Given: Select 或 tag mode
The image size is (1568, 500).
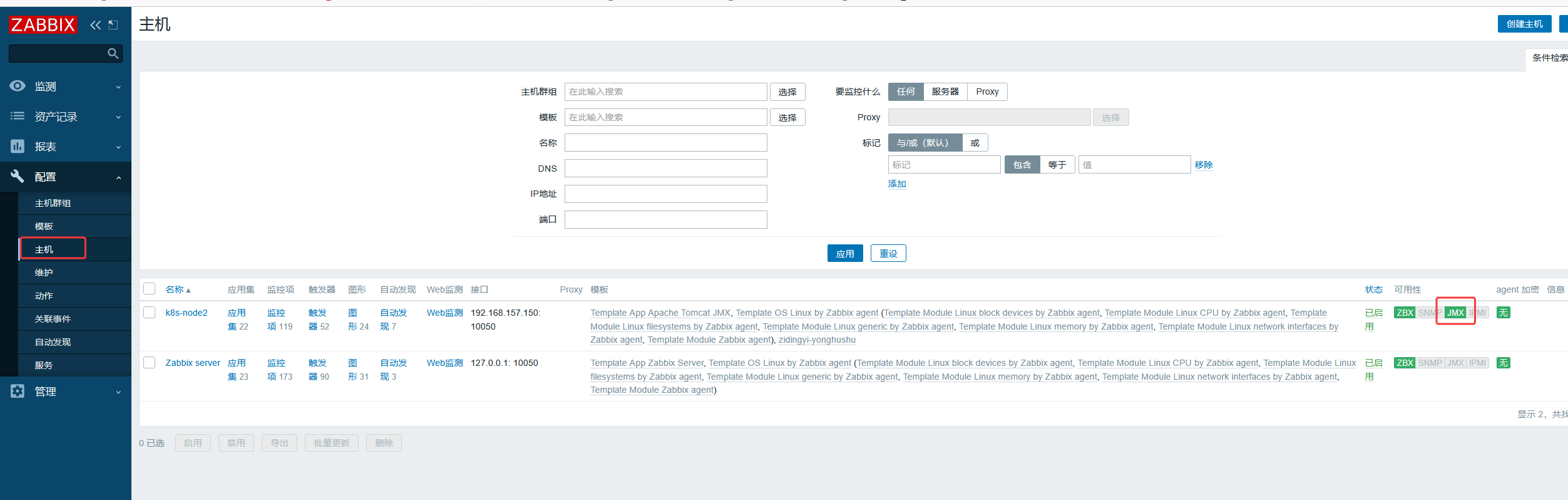Looking at the screenshot, I should pyautogui.click(x=975, y=143).
